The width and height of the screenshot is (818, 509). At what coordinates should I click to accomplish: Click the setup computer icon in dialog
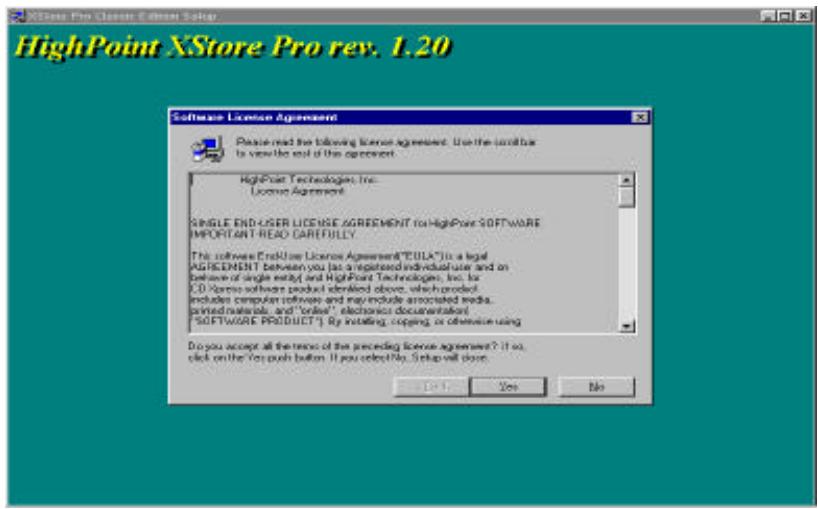click(208, 149)
